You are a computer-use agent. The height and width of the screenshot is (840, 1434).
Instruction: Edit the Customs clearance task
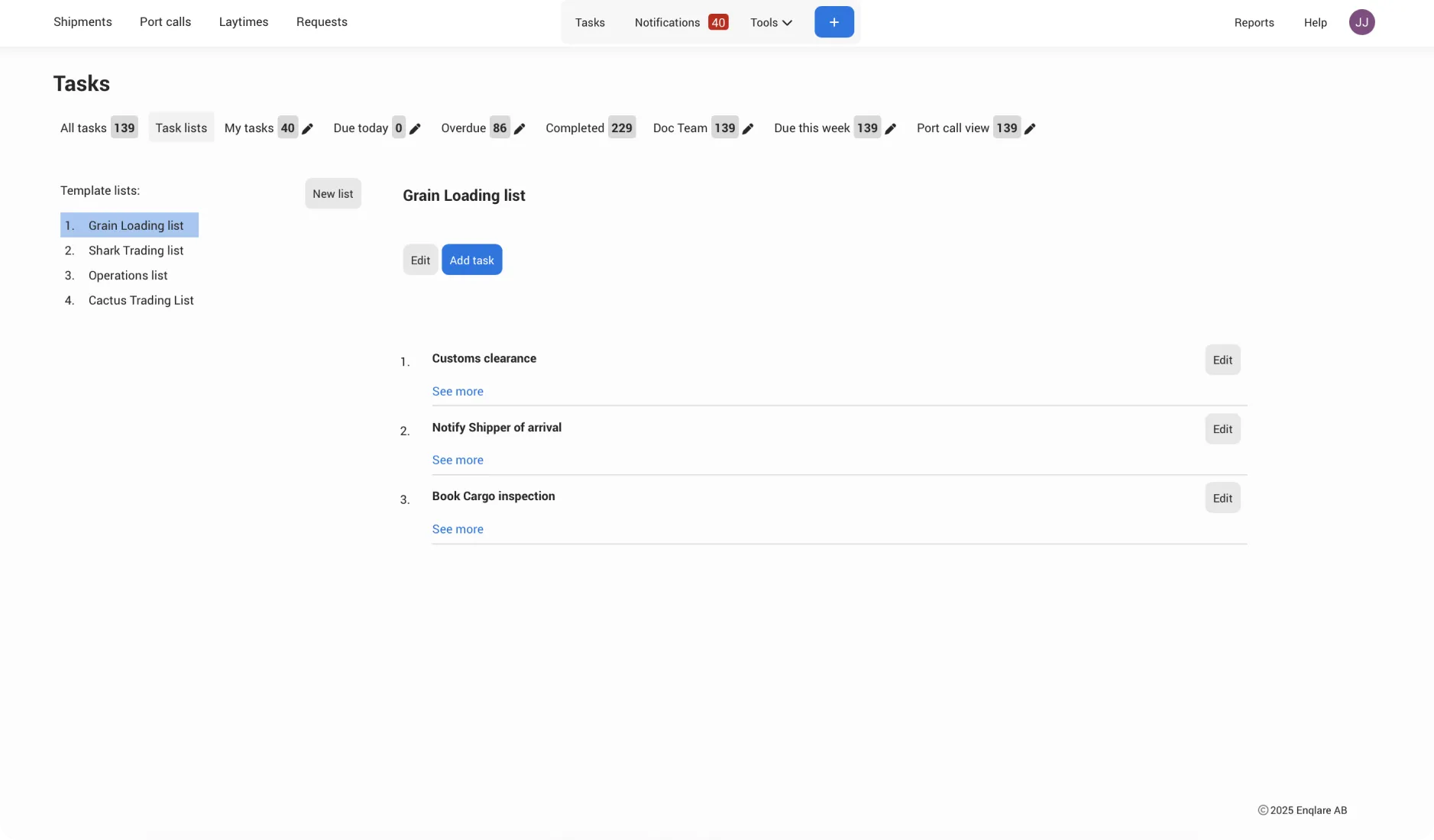[x=1222, y=360]
